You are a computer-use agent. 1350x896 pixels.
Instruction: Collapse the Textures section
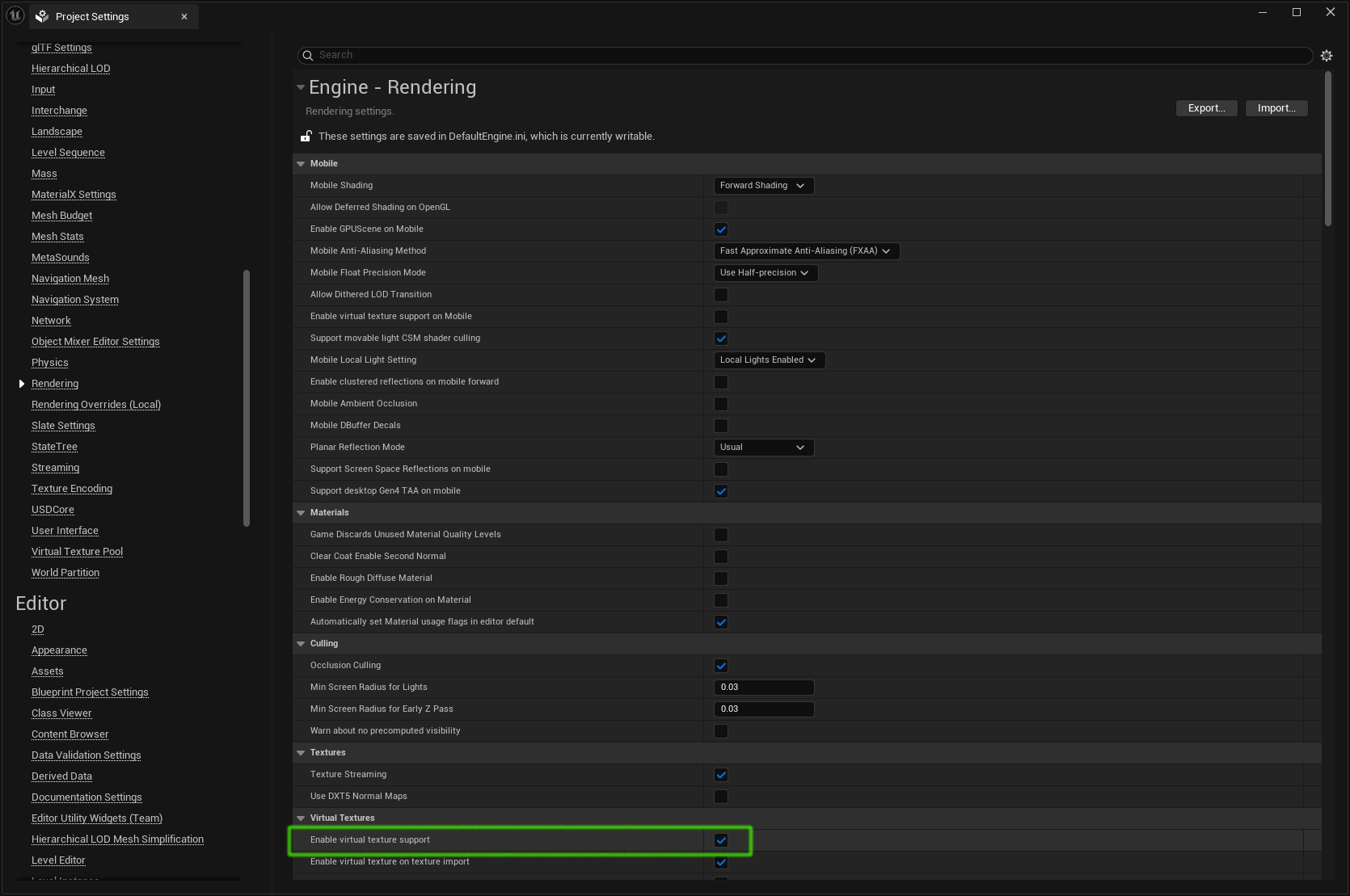click(301, 753)
